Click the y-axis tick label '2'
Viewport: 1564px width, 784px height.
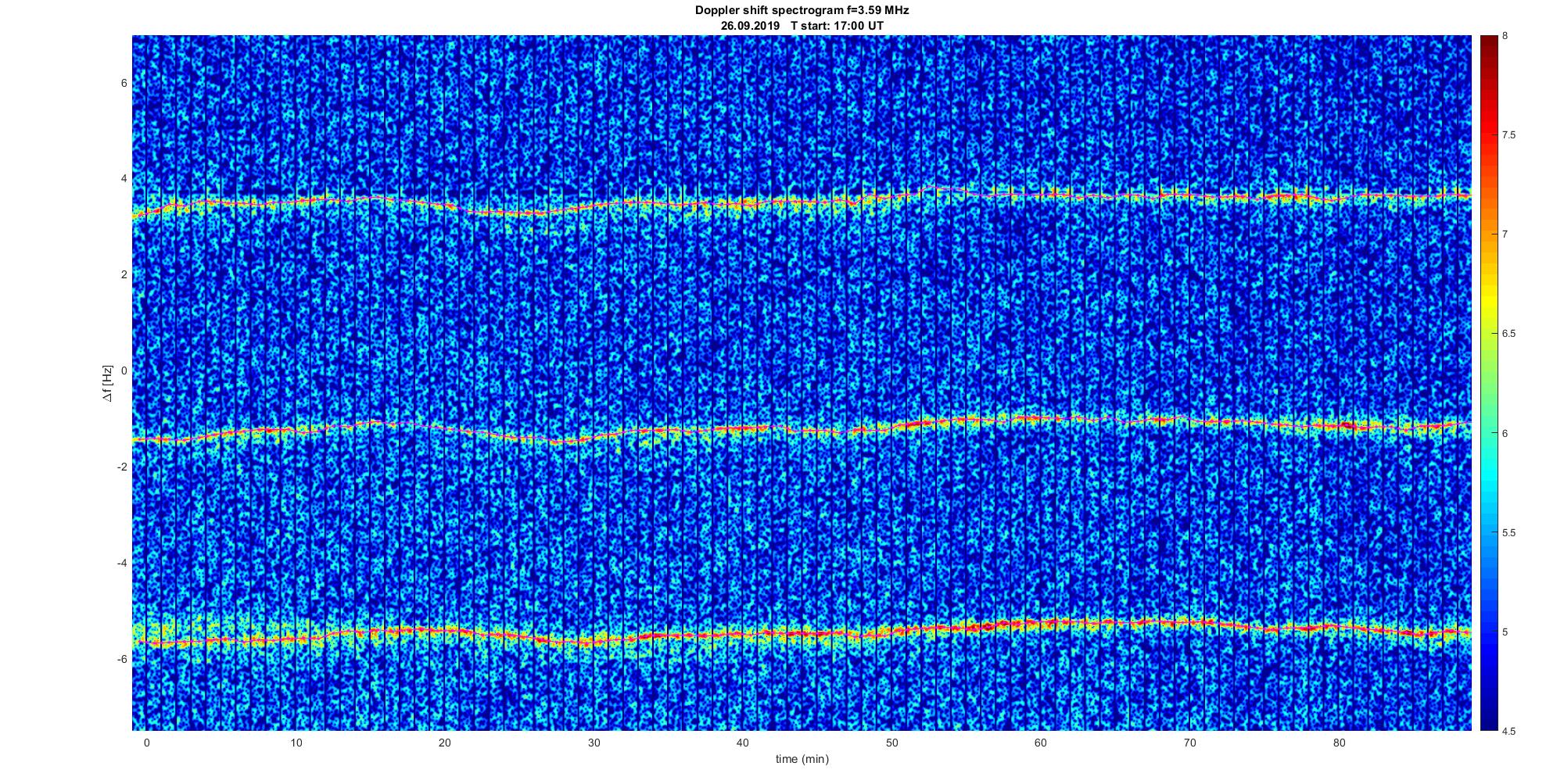point(124,274)
